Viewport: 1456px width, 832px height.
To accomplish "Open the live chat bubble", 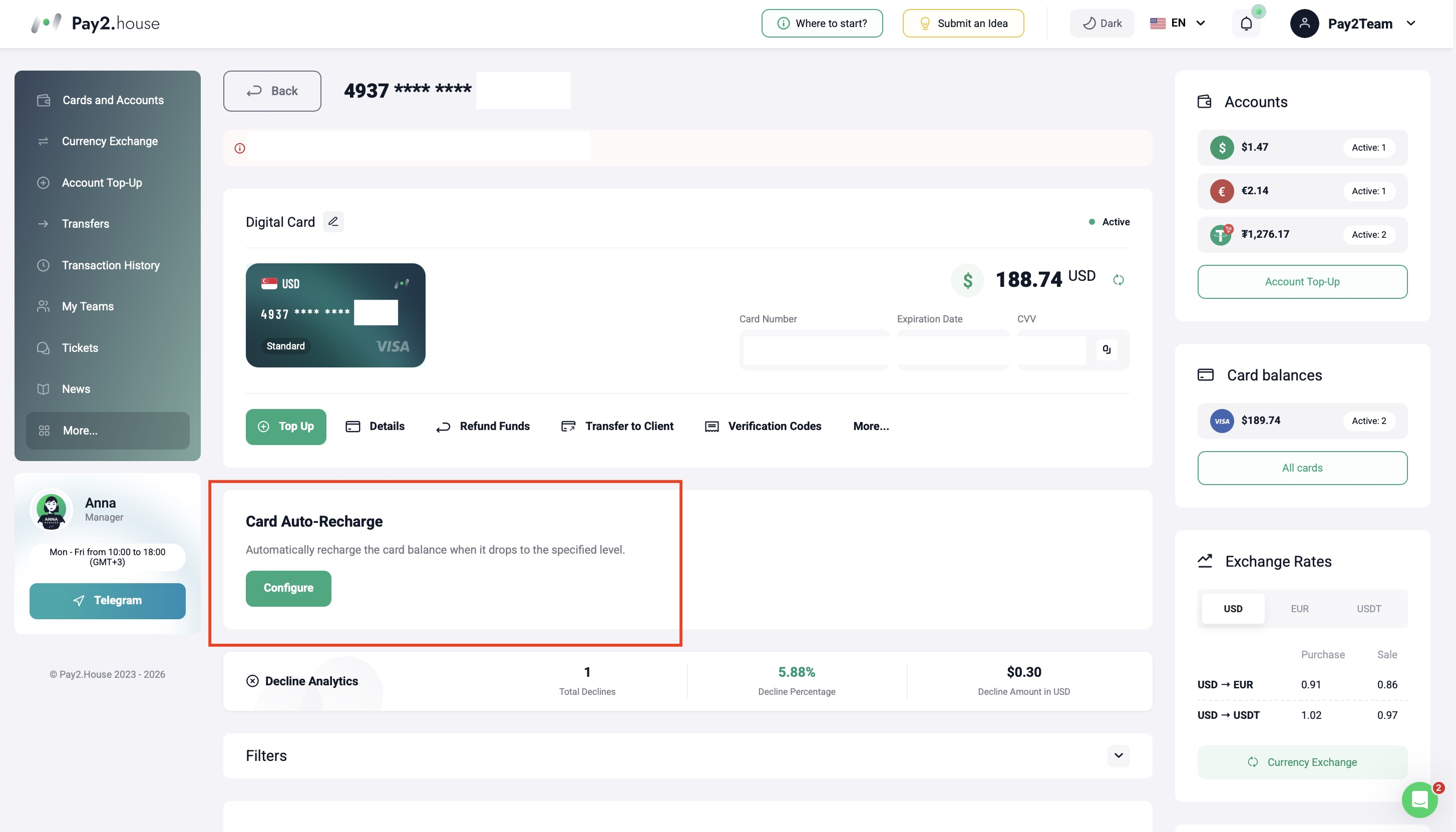I will pyautogui.click(x=1419, y=799).
